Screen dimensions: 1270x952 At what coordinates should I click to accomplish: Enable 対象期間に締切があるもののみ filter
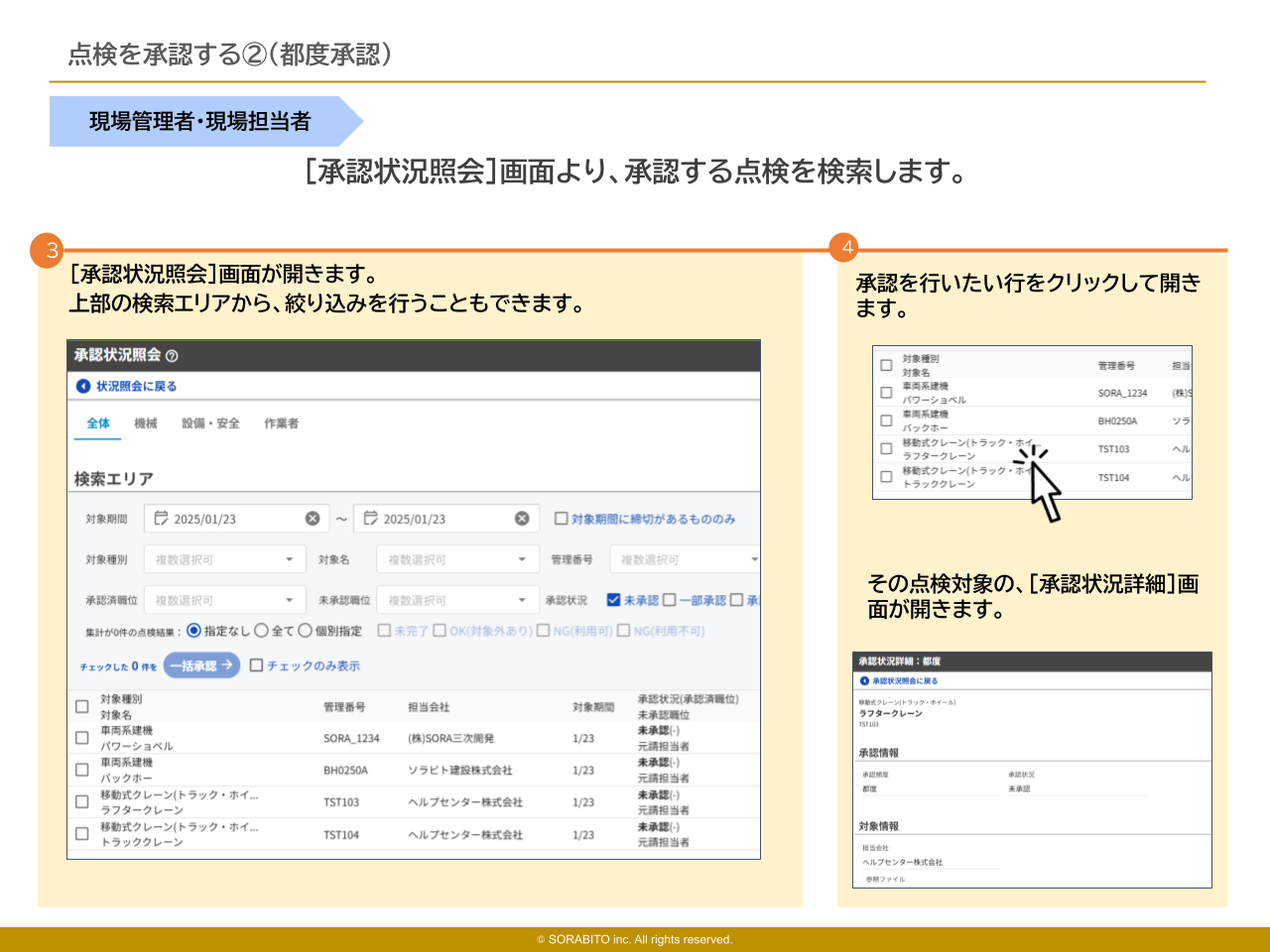[x=560, y=517]
